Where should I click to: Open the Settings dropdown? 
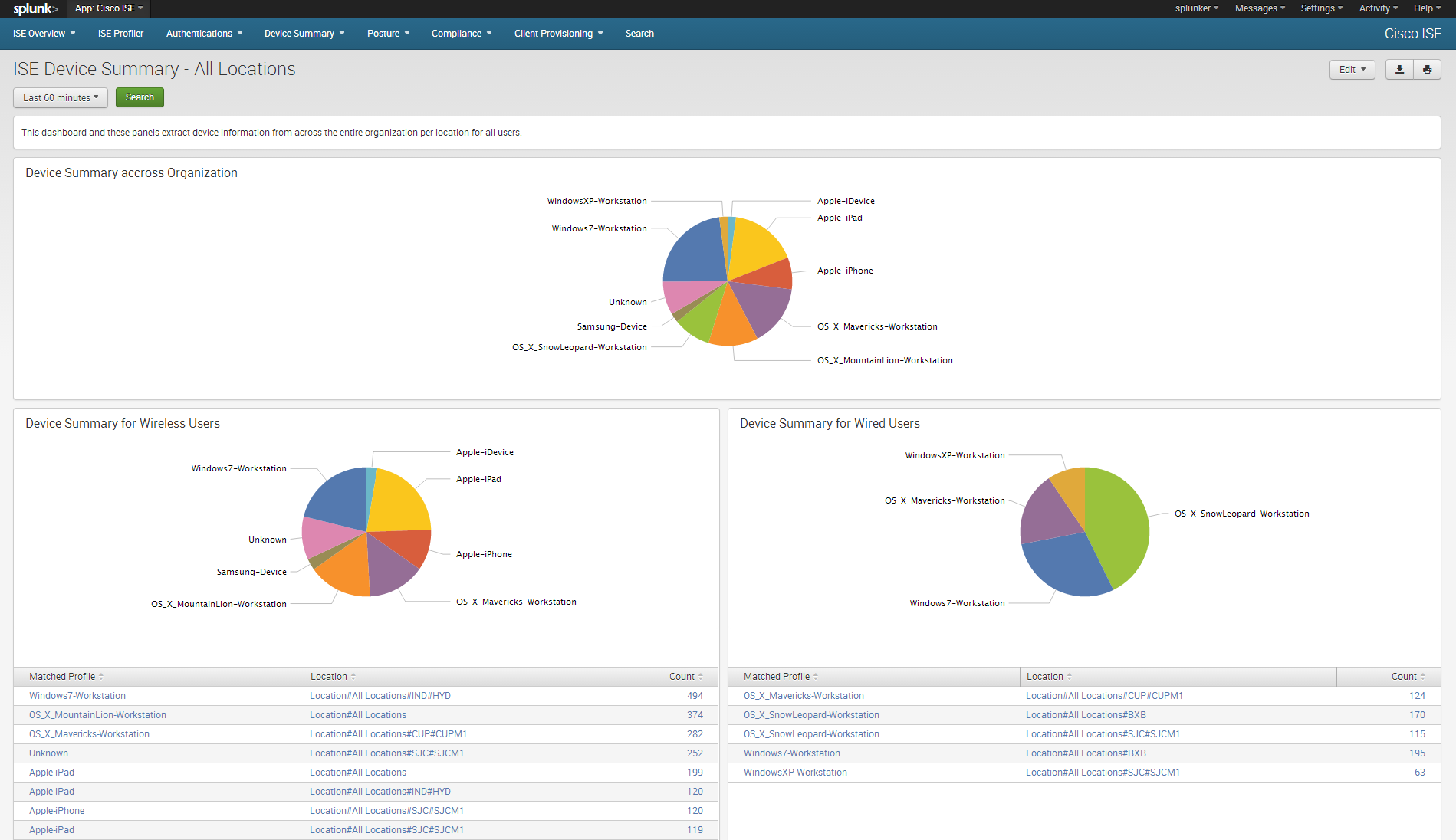point(1321,8)
